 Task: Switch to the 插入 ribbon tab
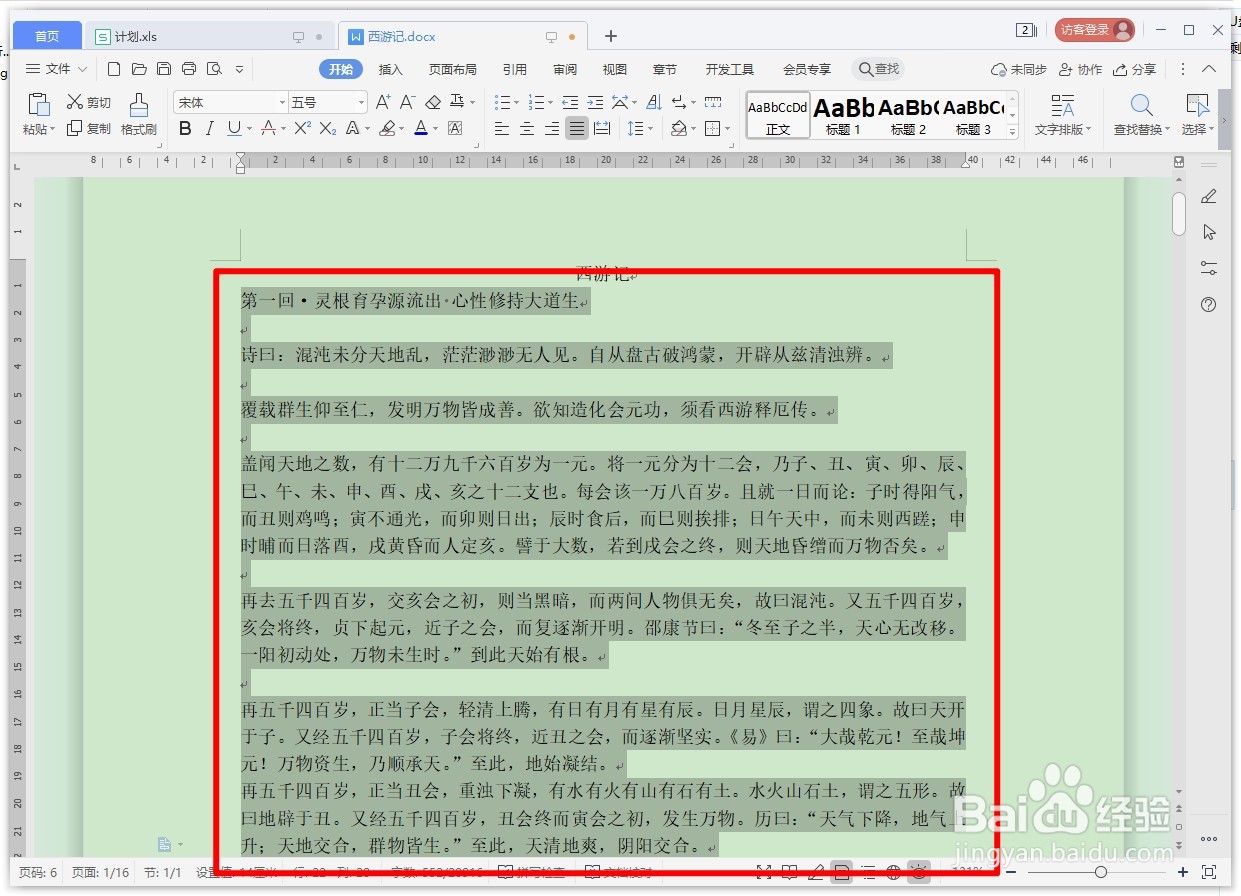pyautogui.click(x=390, y=69)
